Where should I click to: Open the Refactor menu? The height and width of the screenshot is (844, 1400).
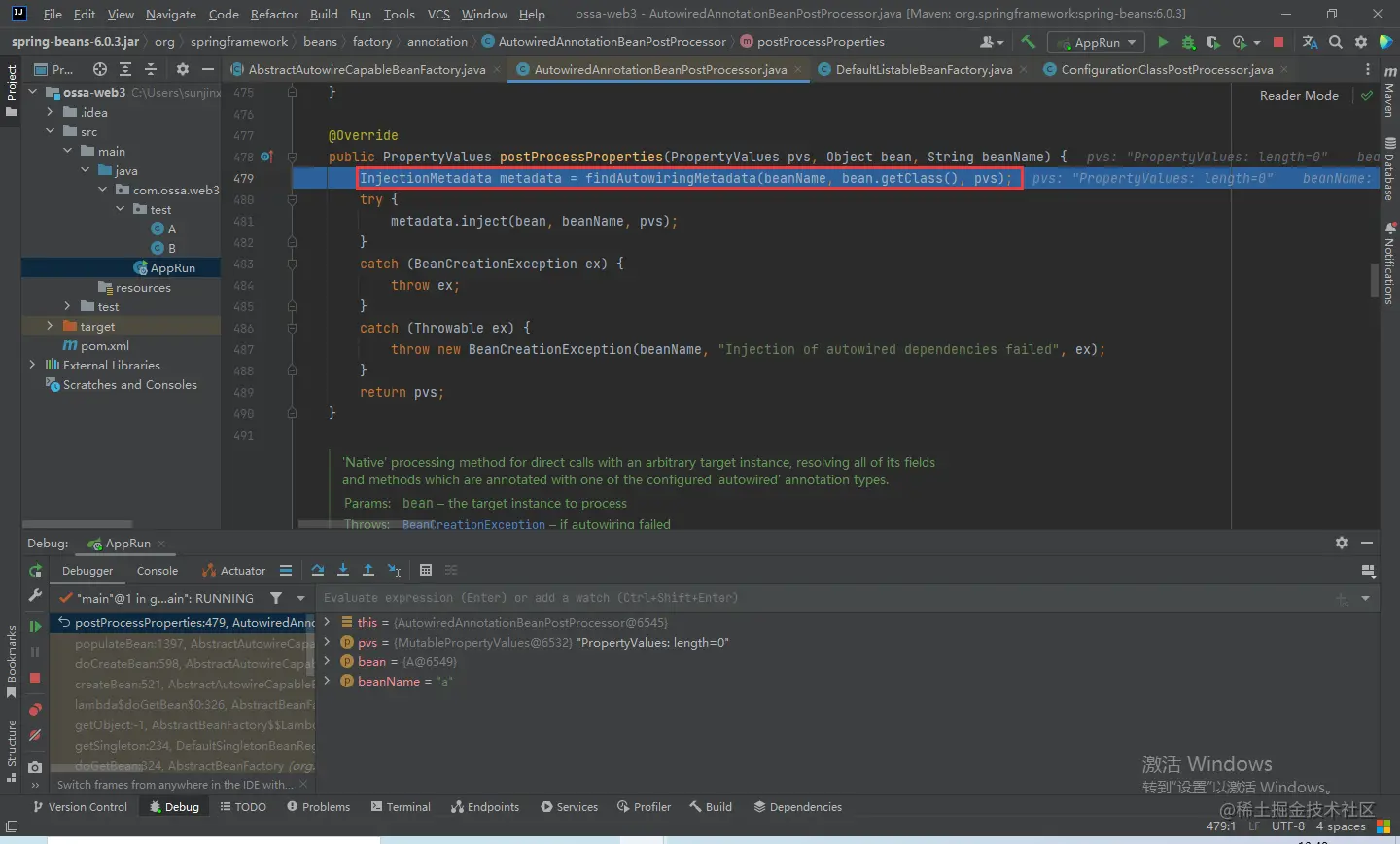click(x=274, y=14)
